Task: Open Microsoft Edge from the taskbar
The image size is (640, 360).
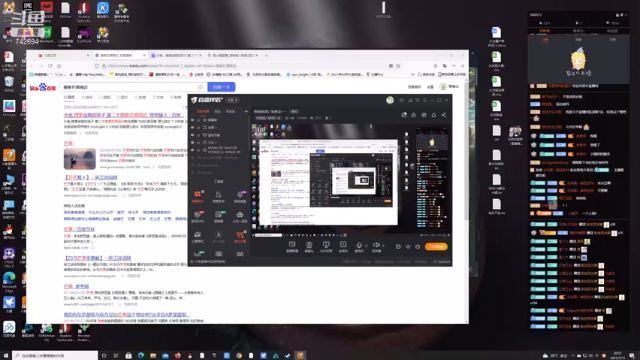Action: [x=141, y=356]
